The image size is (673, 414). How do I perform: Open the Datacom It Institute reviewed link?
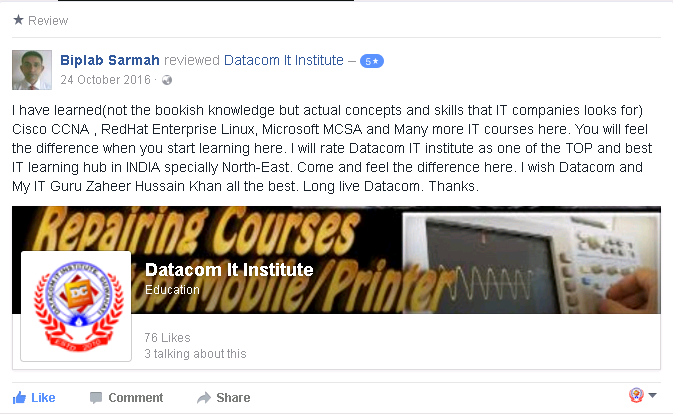click(284, 60)
